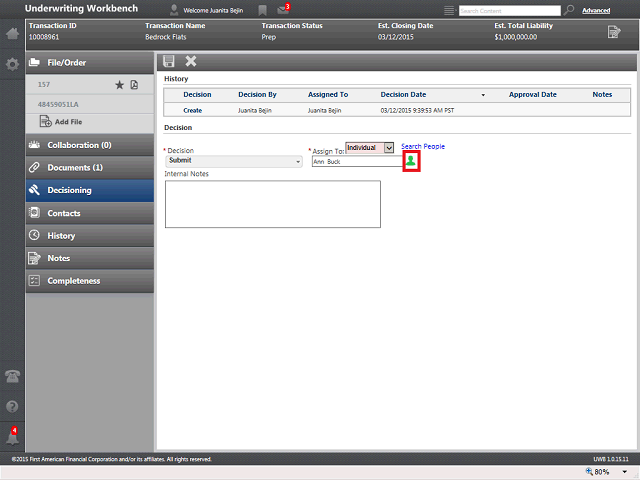Image resolution: width=640 pixels, height=480 pixels.
Task: Click the Add File label
Action: pos(69,122)
